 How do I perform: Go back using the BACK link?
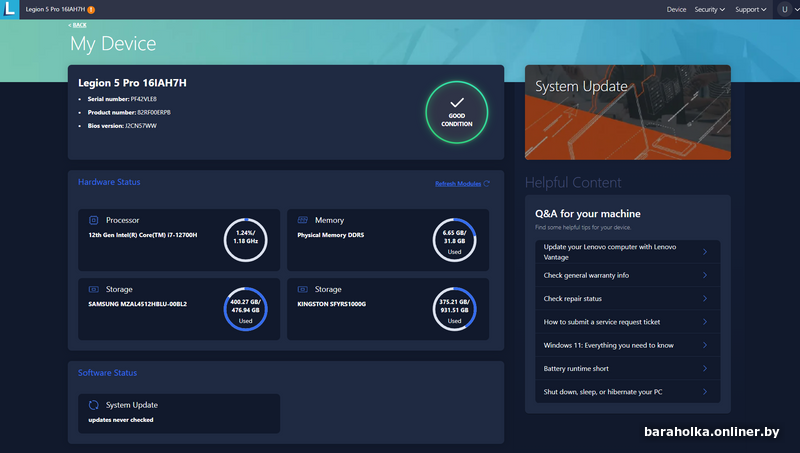(x=78, y=25)
